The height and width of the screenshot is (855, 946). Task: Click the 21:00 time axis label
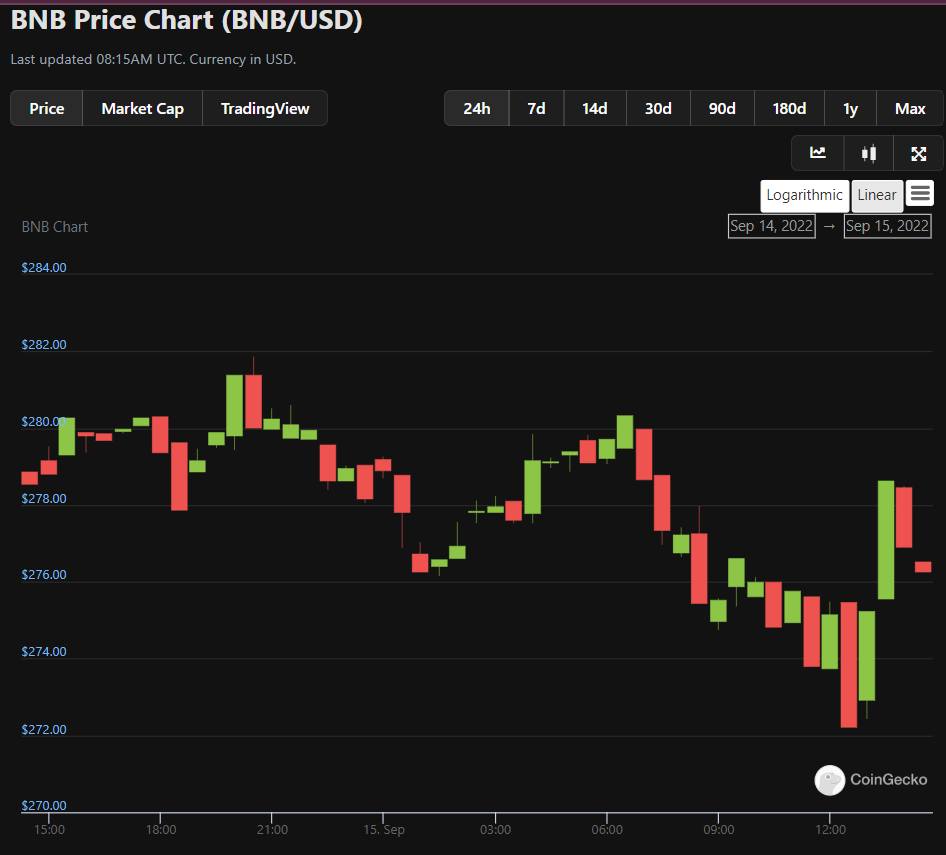[x=272, y=830]
